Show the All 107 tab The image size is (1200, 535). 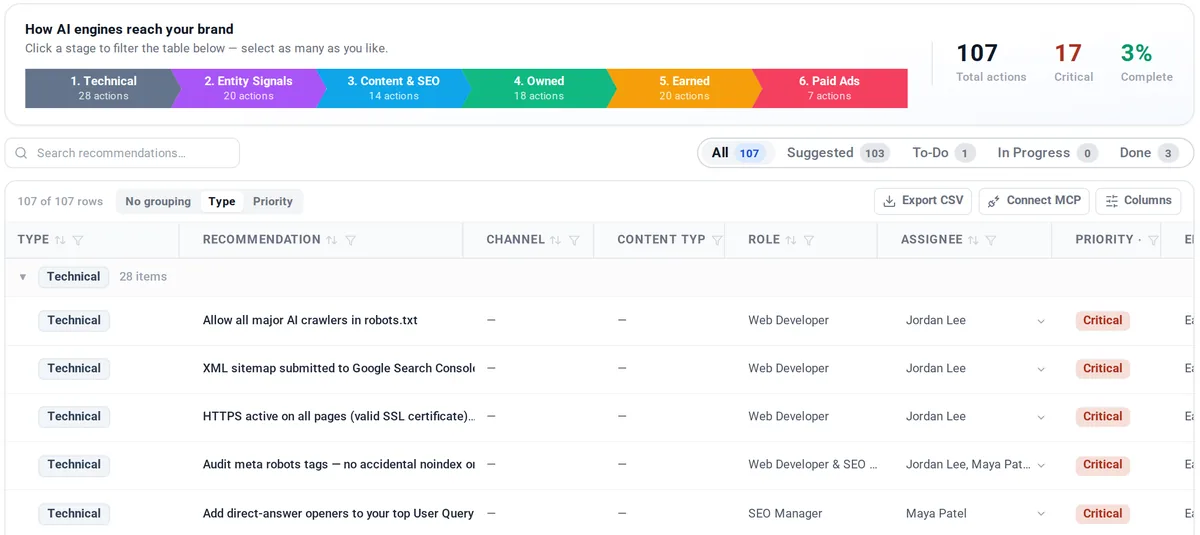pyautogui.click(x=736, y=153)
